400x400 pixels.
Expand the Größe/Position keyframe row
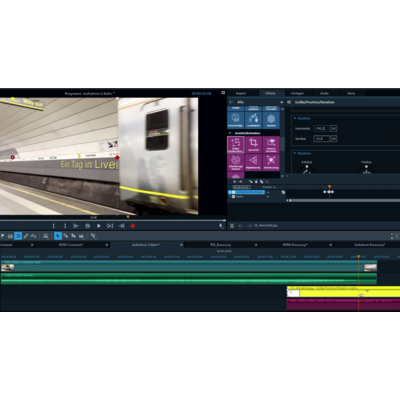click(230, 192)
